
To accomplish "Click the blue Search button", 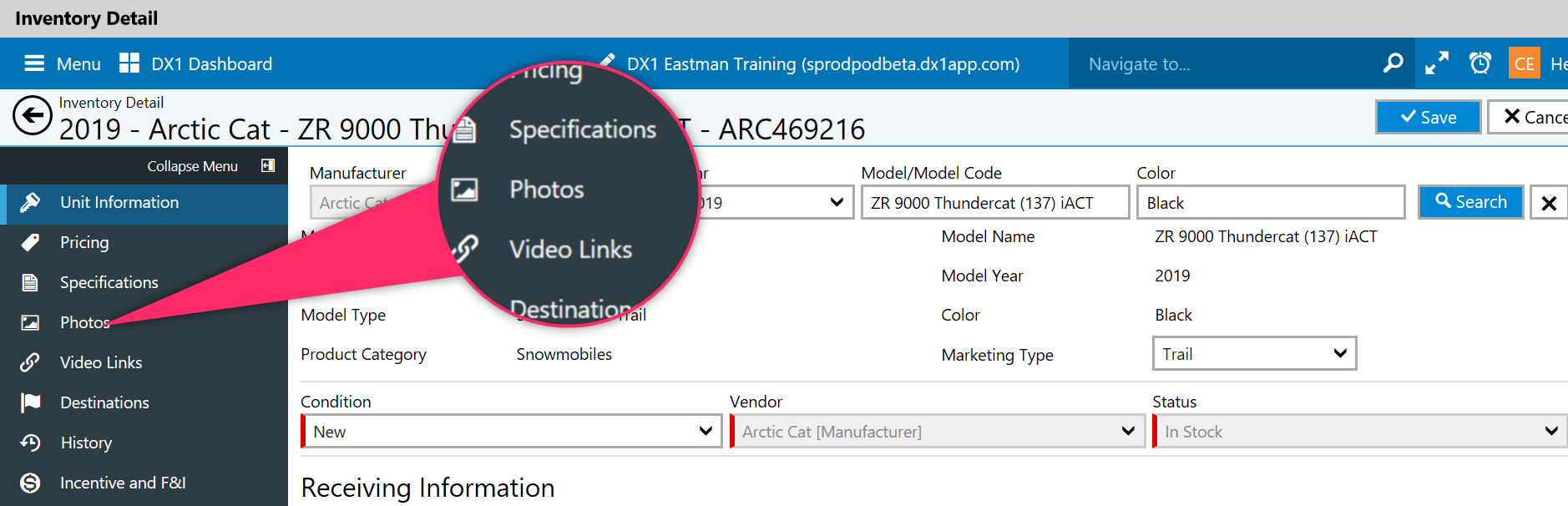I will [1471, 202].
